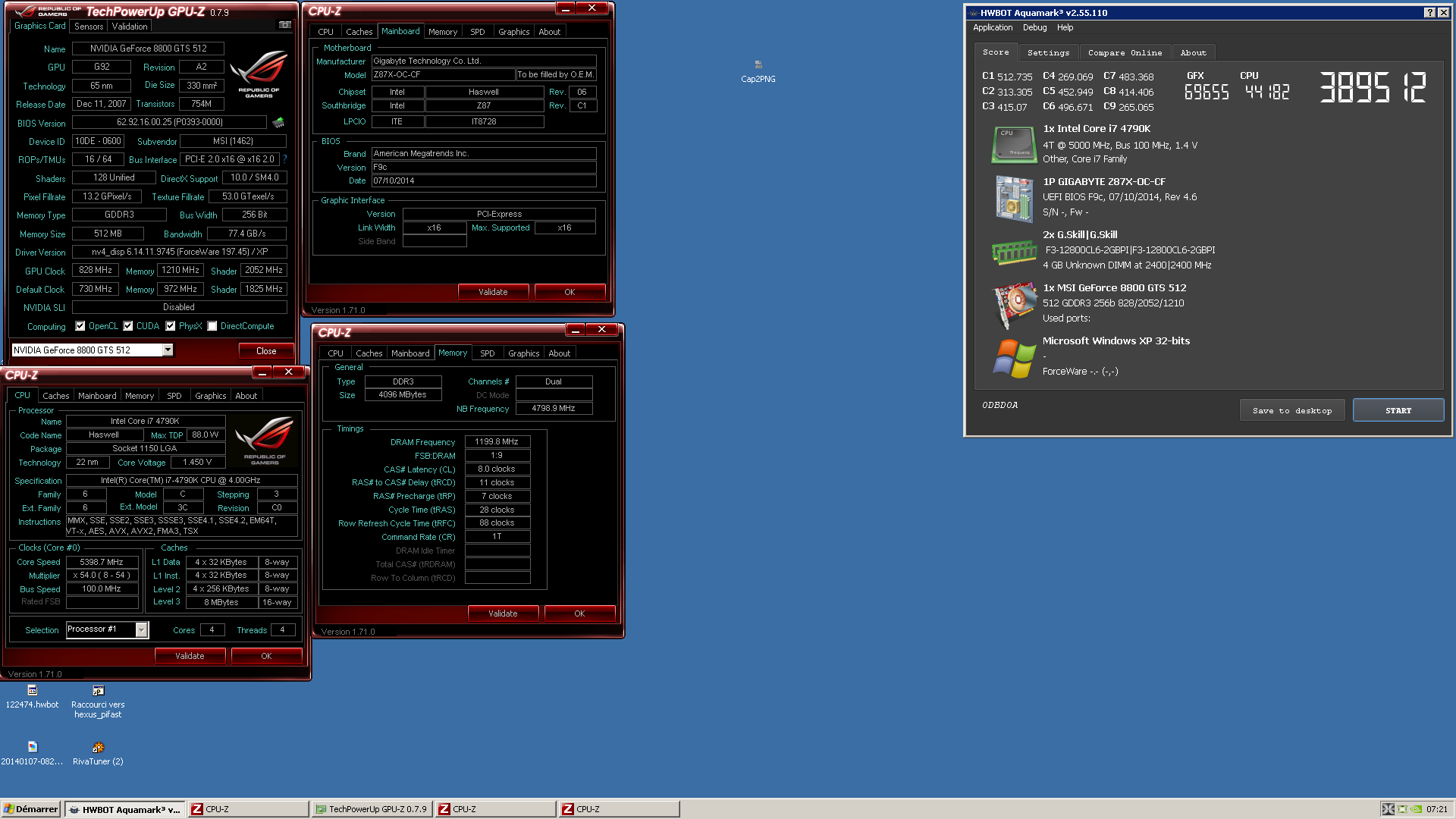Click the BIOS Version field in GPU-Z
Image resolution: width=1456 pixels, height=819 pixels.
(169, 122)
